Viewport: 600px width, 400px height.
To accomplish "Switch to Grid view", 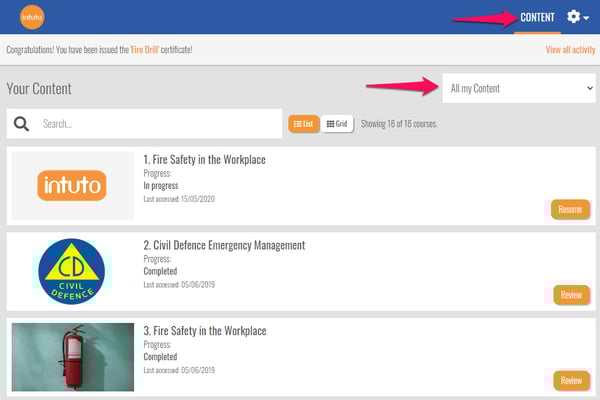I will [x=337, y=124].
